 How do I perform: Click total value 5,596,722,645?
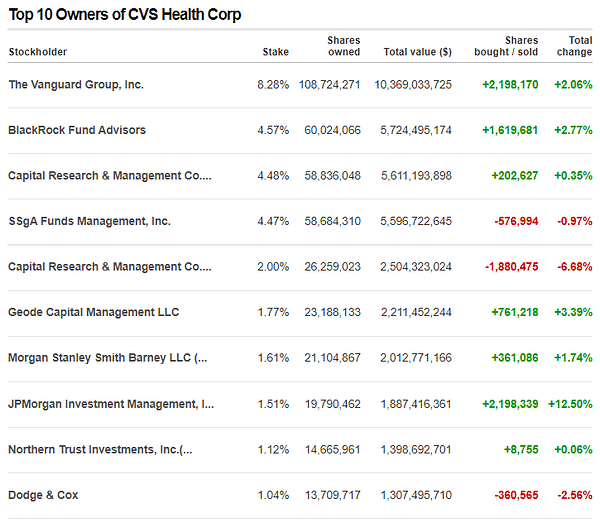point(416,221)
